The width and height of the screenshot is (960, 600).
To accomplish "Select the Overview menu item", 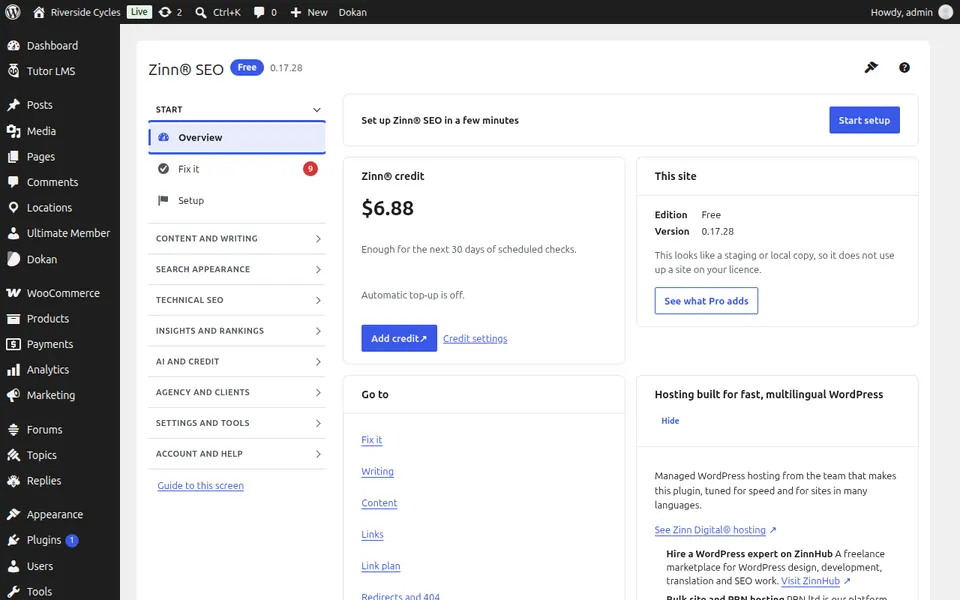I will [237, 138].
